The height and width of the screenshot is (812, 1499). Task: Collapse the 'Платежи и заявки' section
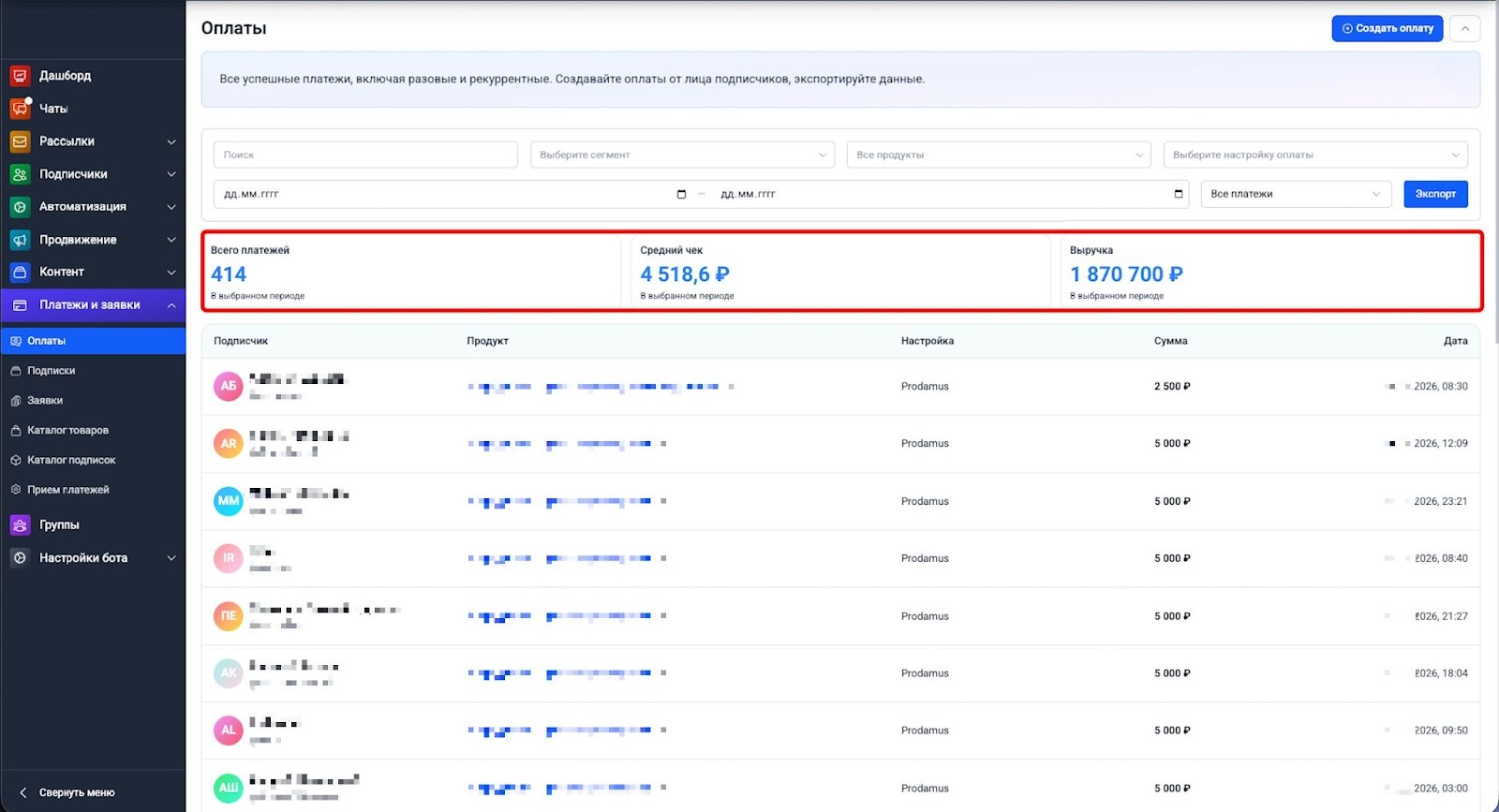pos(171,305)
